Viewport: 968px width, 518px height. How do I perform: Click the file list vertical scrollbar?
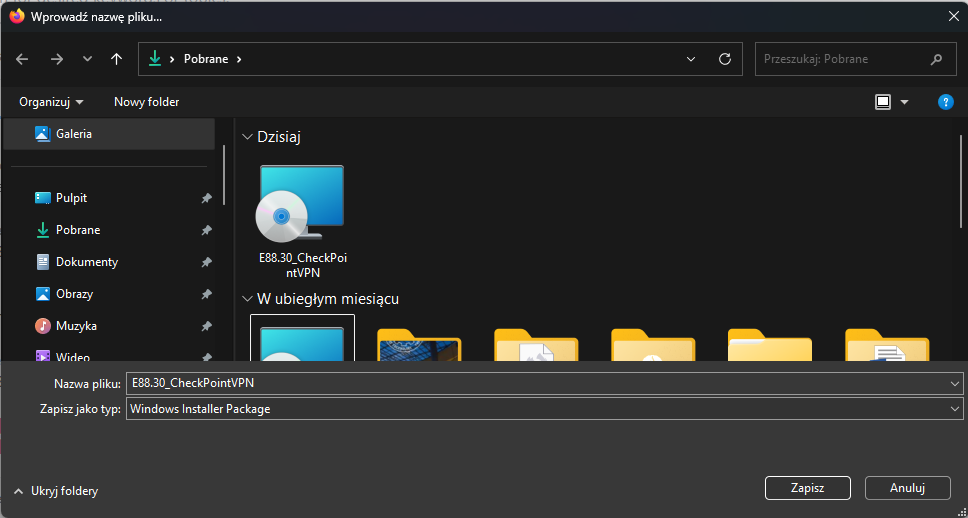click(x=961, y=182)
